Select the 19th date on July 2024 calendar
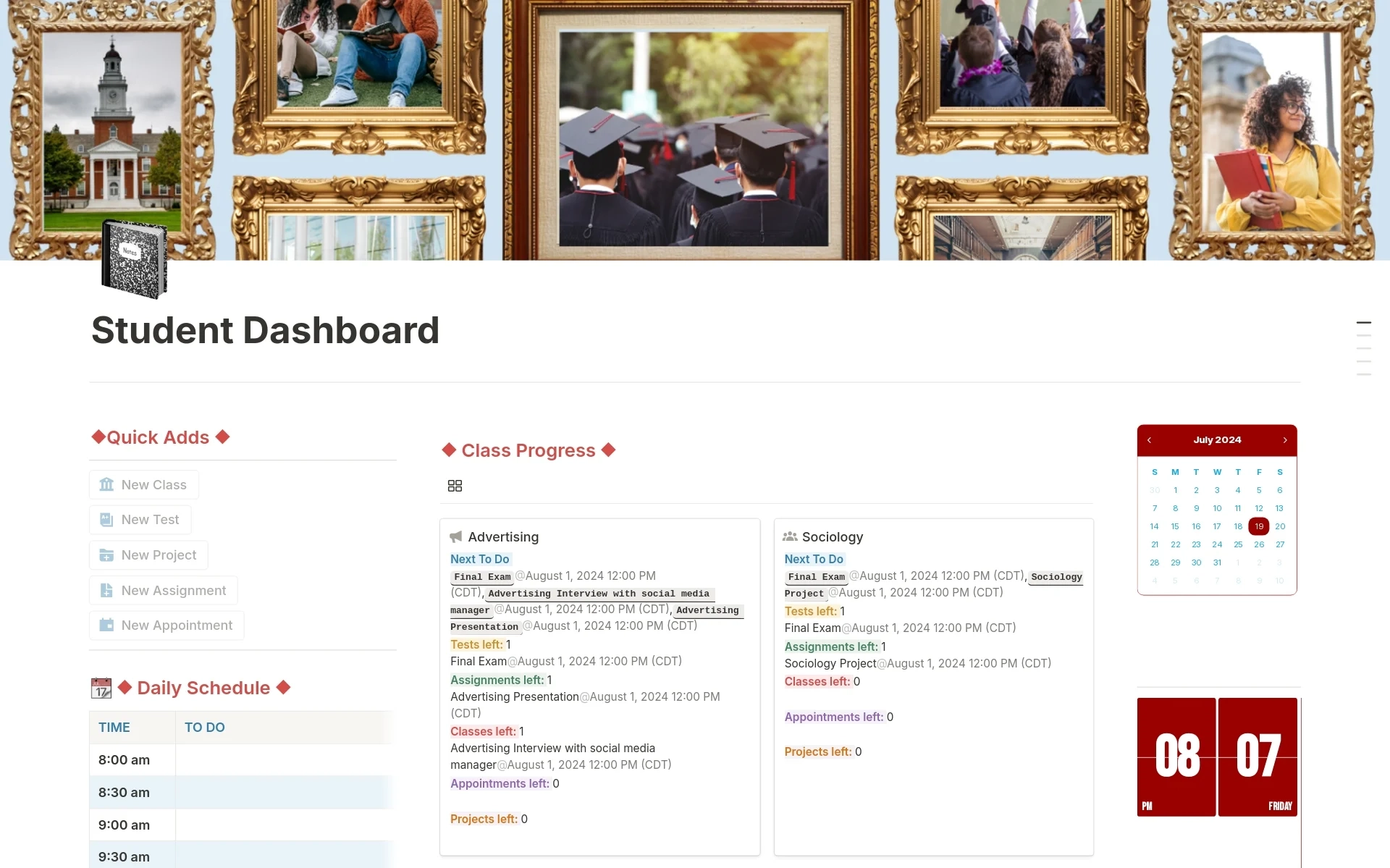This screenshot has height=868, width=1390. pyautogui.click(x=1258, y=525)
